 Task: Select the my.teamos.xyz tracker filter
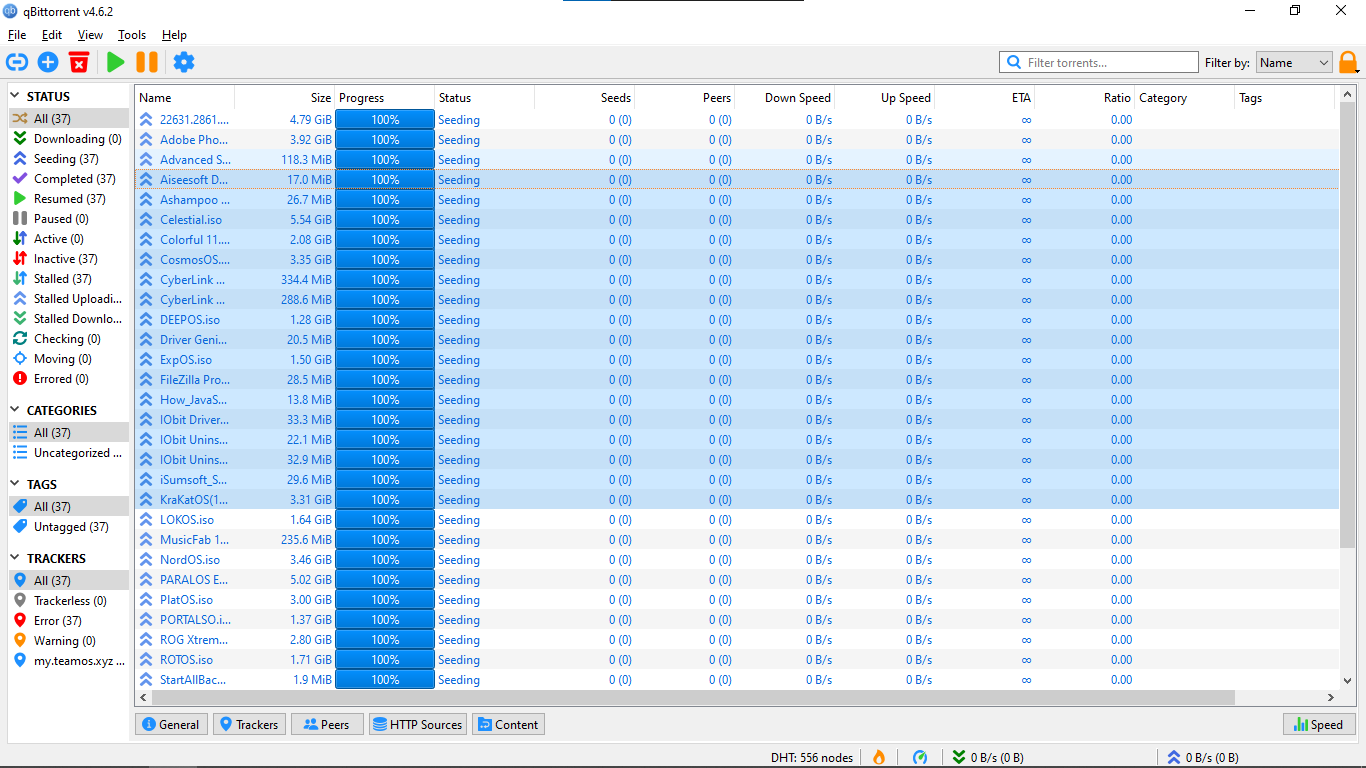68,661
